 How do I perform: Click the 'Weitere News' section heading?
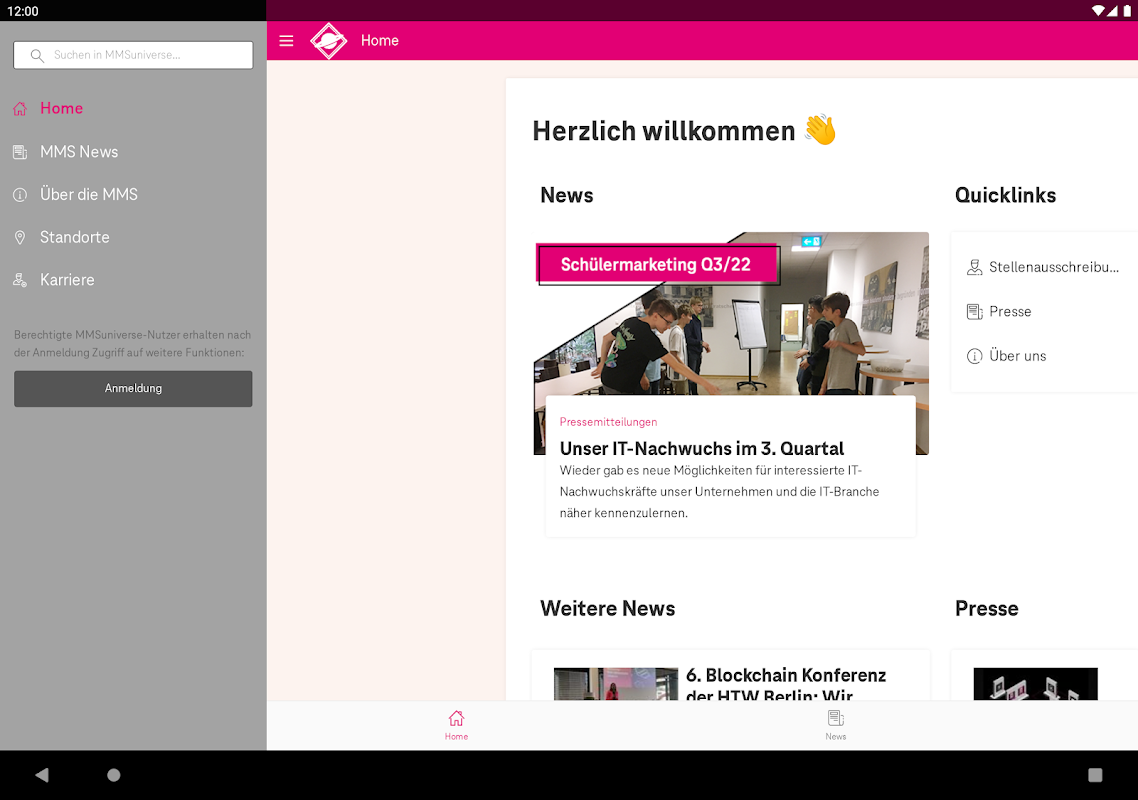click(x=607, y=608)
